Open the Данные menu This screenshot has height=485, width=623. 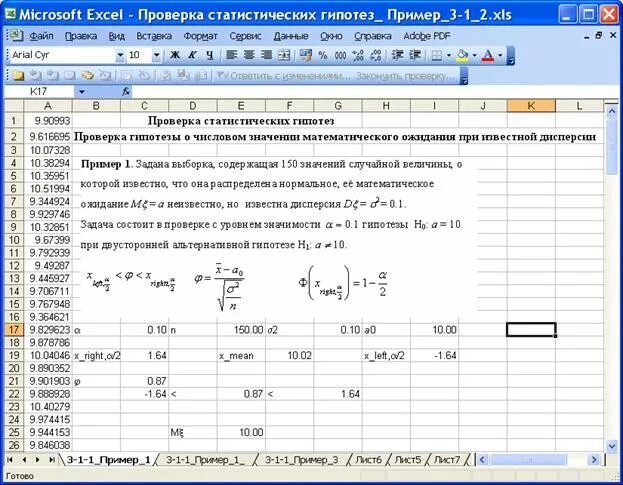[x=291, y=36]
